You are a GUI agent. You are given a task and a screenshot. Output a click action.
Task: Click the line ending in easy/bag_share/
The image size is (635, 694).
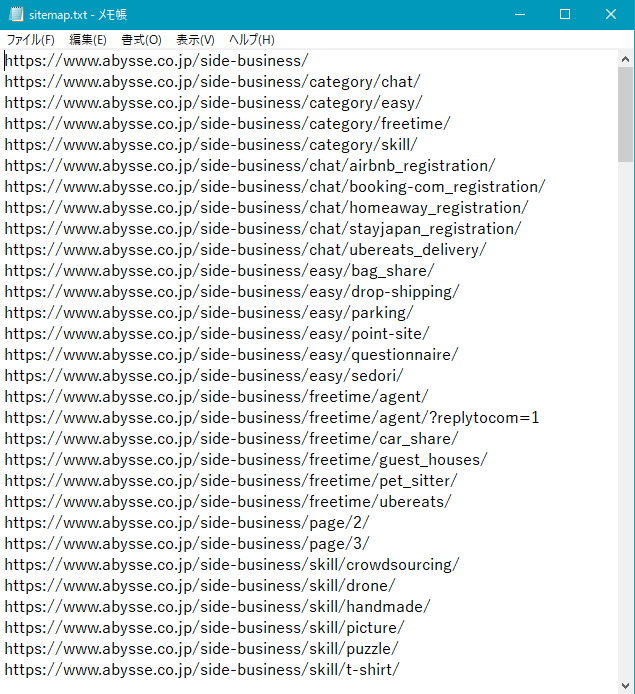pos(219,271)
